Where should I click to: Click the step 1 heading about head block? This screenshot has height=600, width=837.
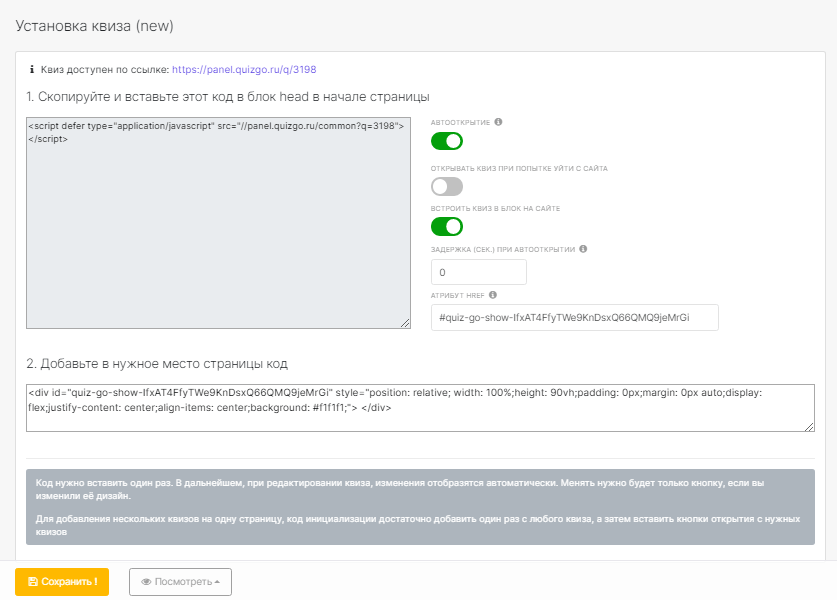pyautogui.click(x=228, y=97)
